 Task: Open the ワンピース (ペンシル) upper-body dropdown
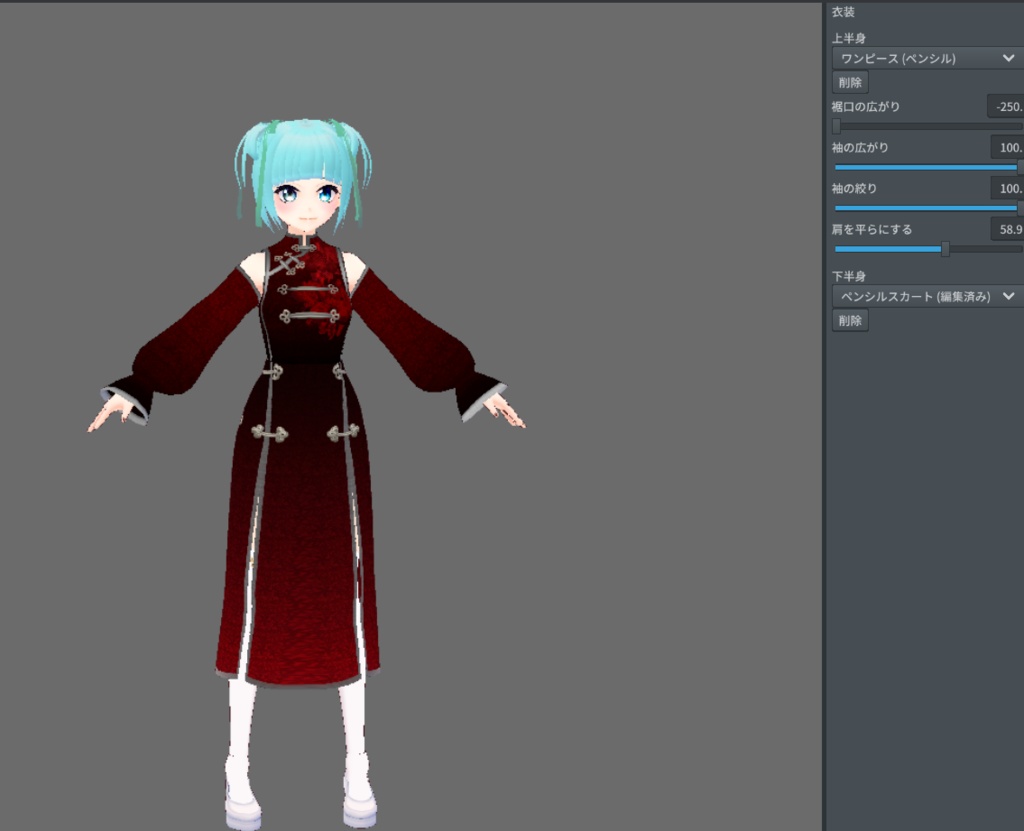coord(920,58)
